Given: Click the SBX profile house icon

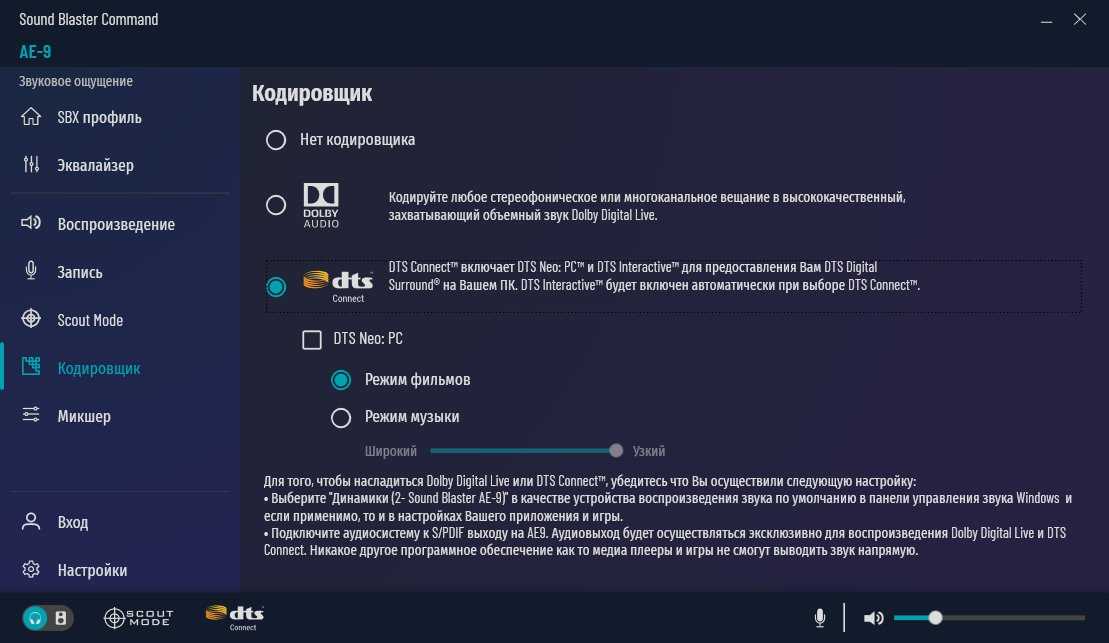Looking at the screenshot, I should (31, 117).
